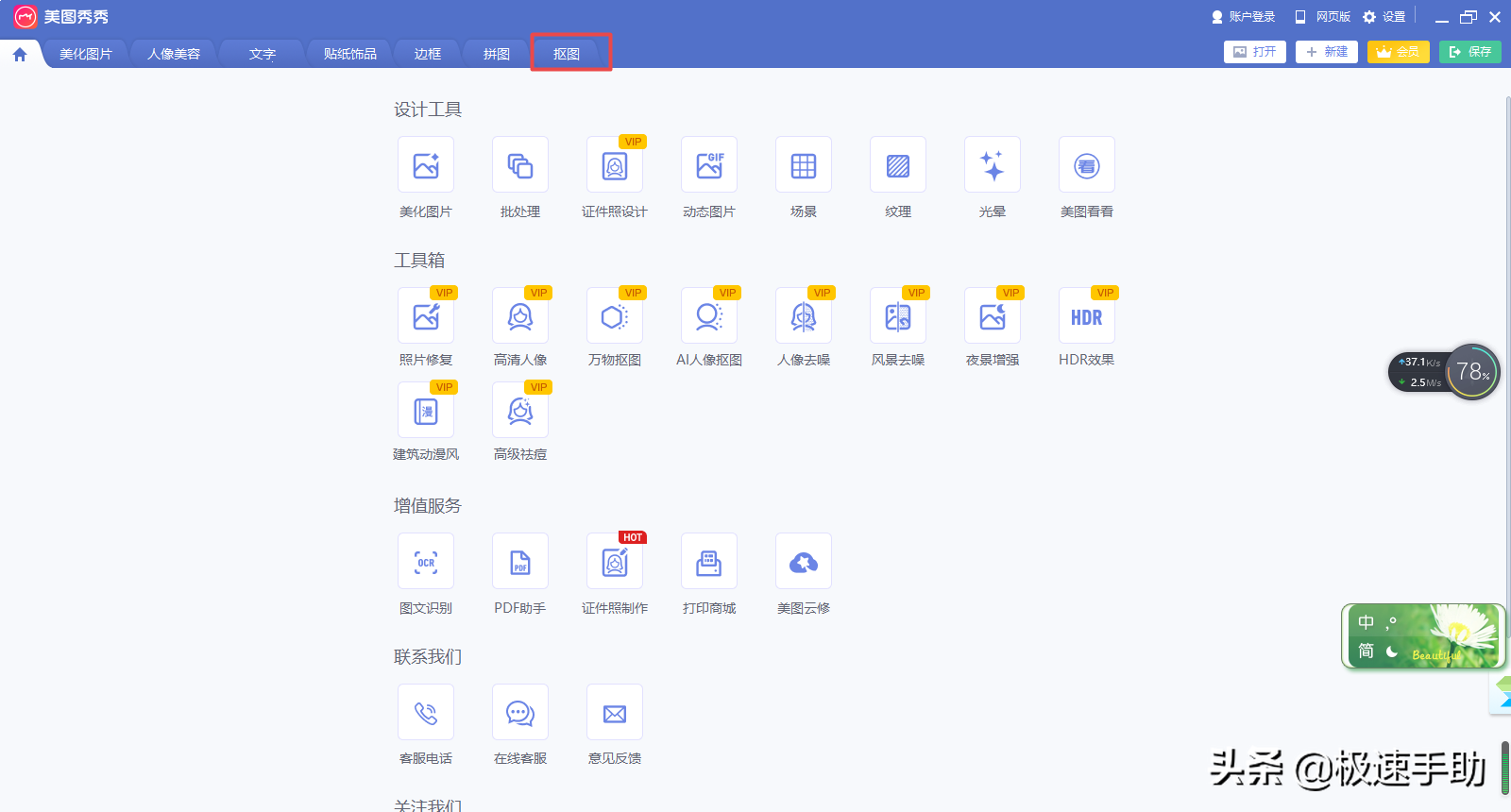
Task: Open the 照片修复 photo repair tool
Action: [425, 317]
